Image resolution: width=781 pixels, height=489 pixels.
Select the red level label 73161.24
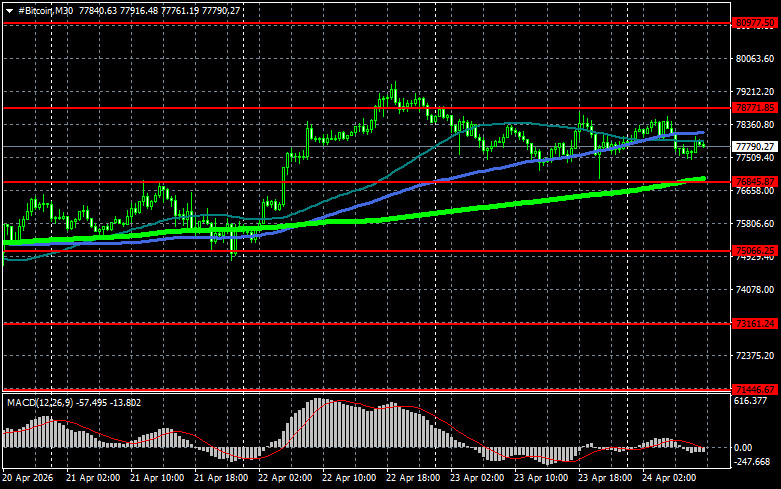click(756, 324)
